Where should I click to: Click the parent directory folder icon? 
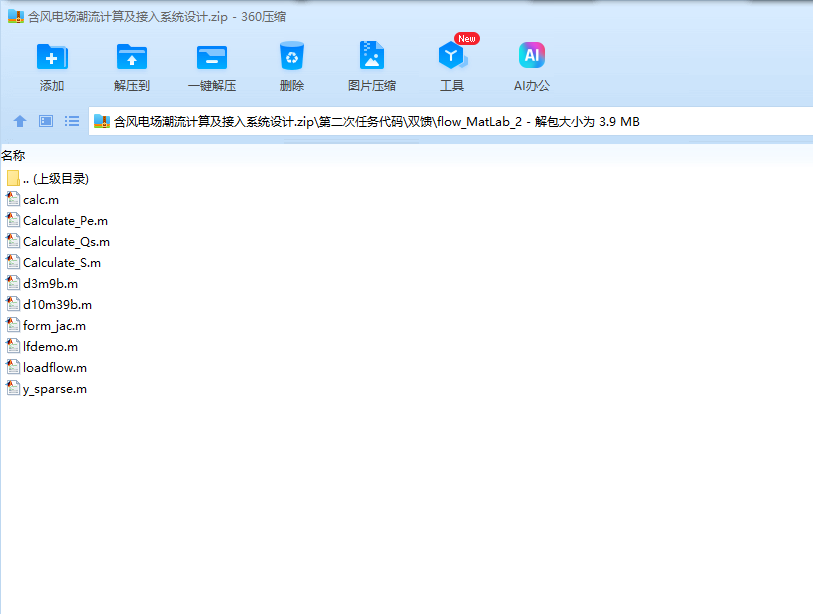pos(13,178)
